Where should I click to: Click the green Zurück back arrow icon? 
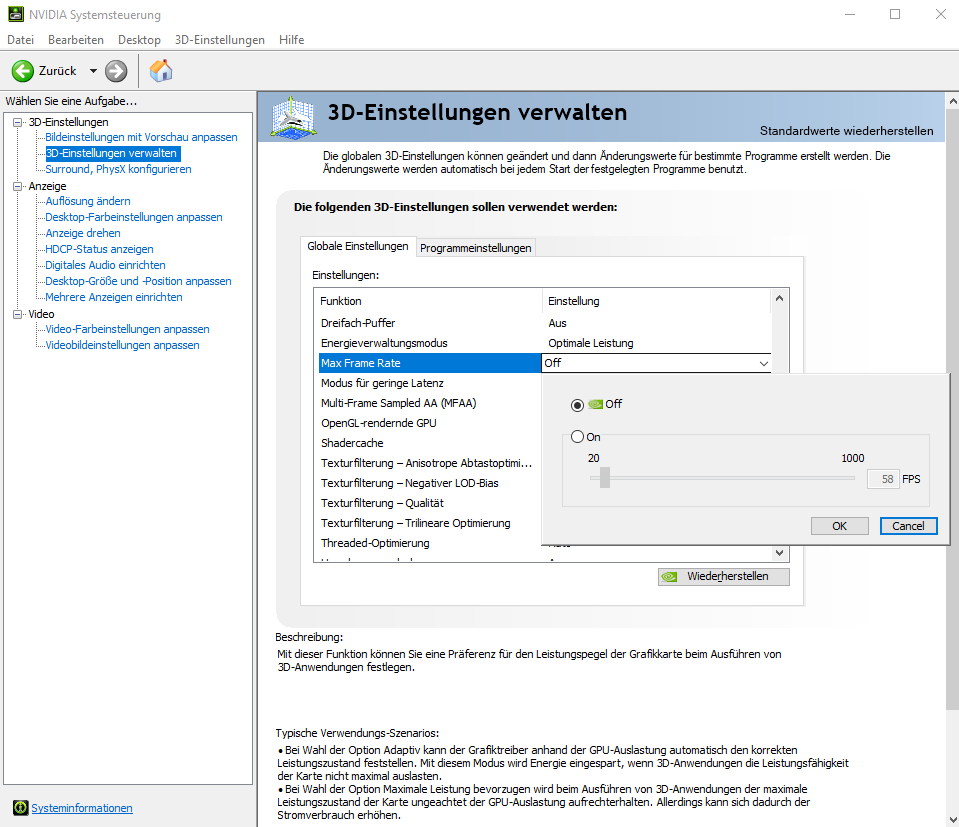(x=23, y=71)
